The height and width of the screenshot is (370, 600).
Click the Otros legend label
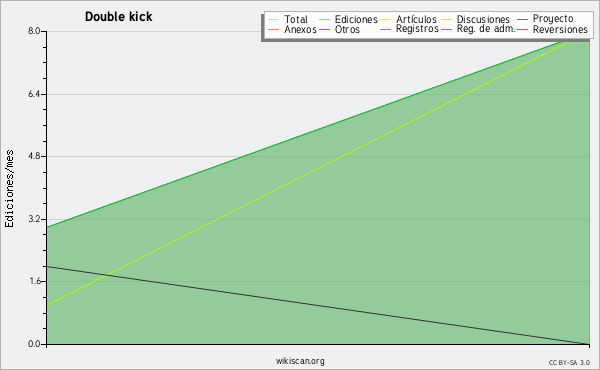point(347,29)
